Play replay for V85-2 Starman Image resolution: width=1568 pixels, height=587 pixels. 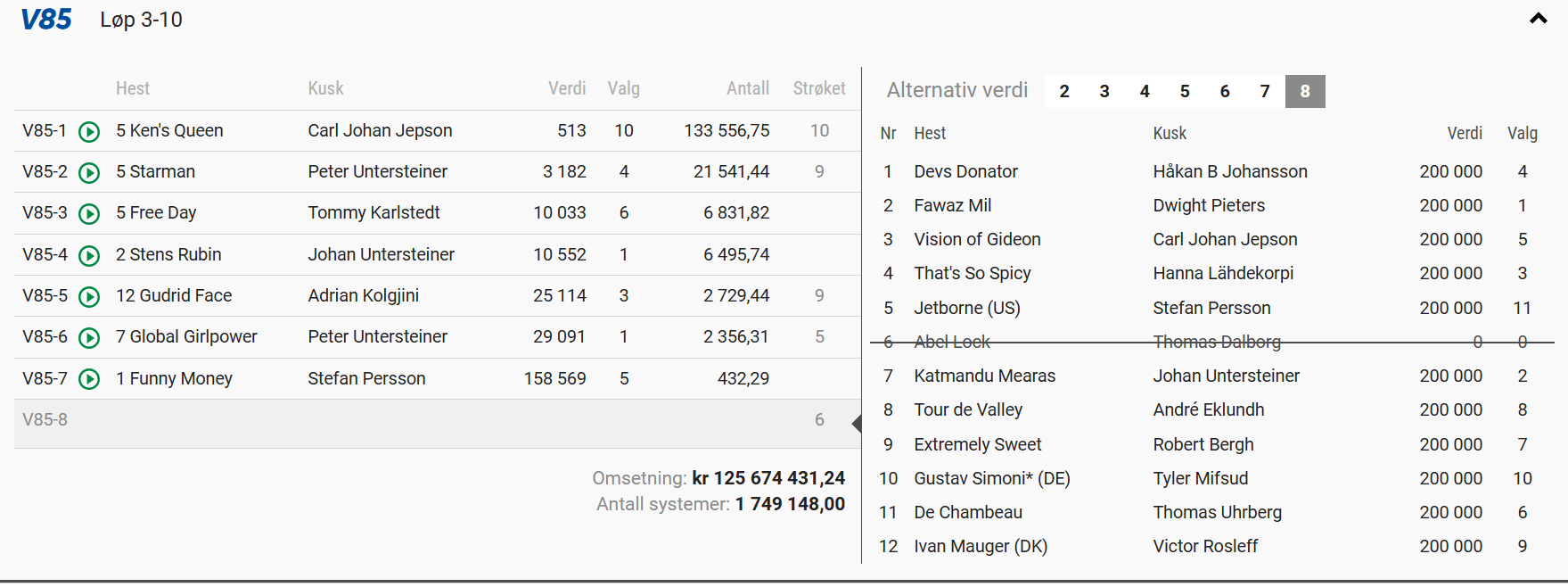pyautogui.click(x=89, y=173)
